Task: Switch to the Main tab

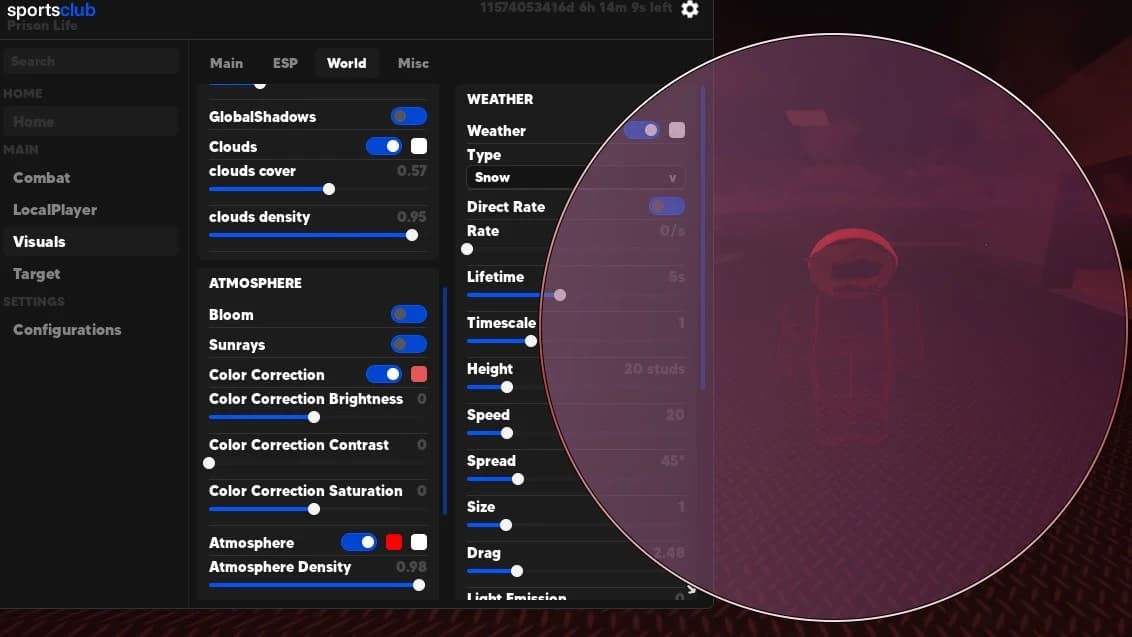Action: [x=226, y=64]
